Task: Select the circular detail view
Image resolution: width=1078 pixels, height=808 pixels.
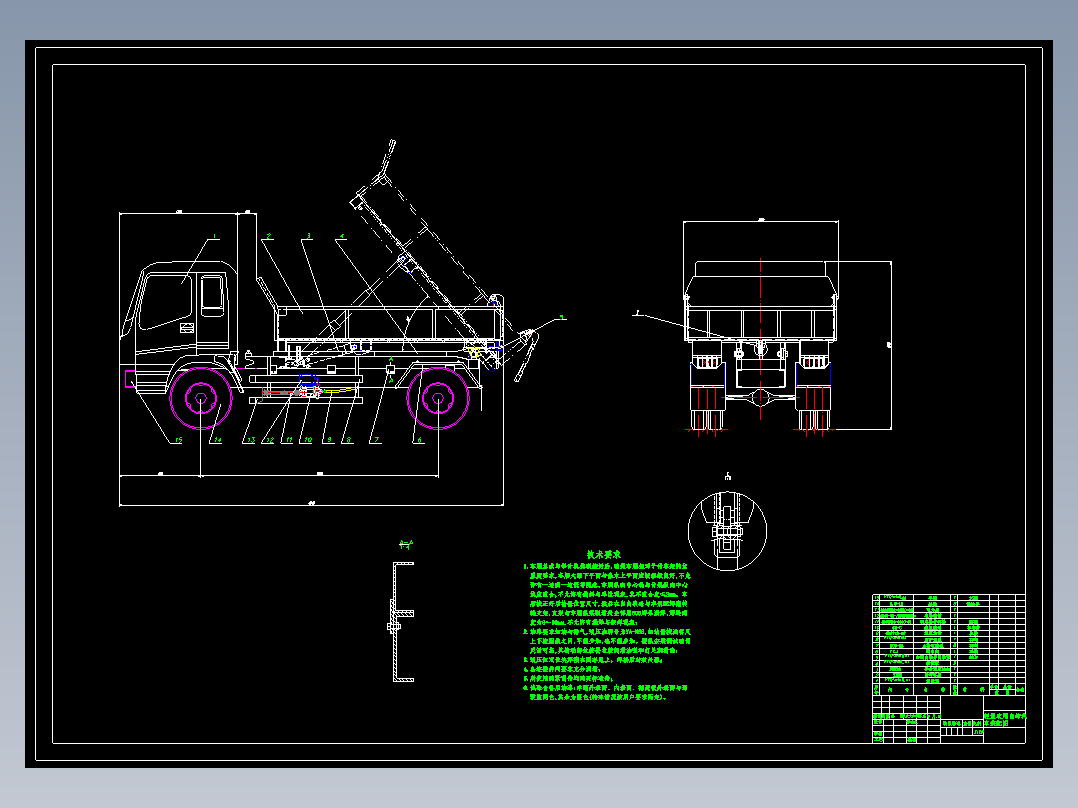Action: (x=727, y=531)
